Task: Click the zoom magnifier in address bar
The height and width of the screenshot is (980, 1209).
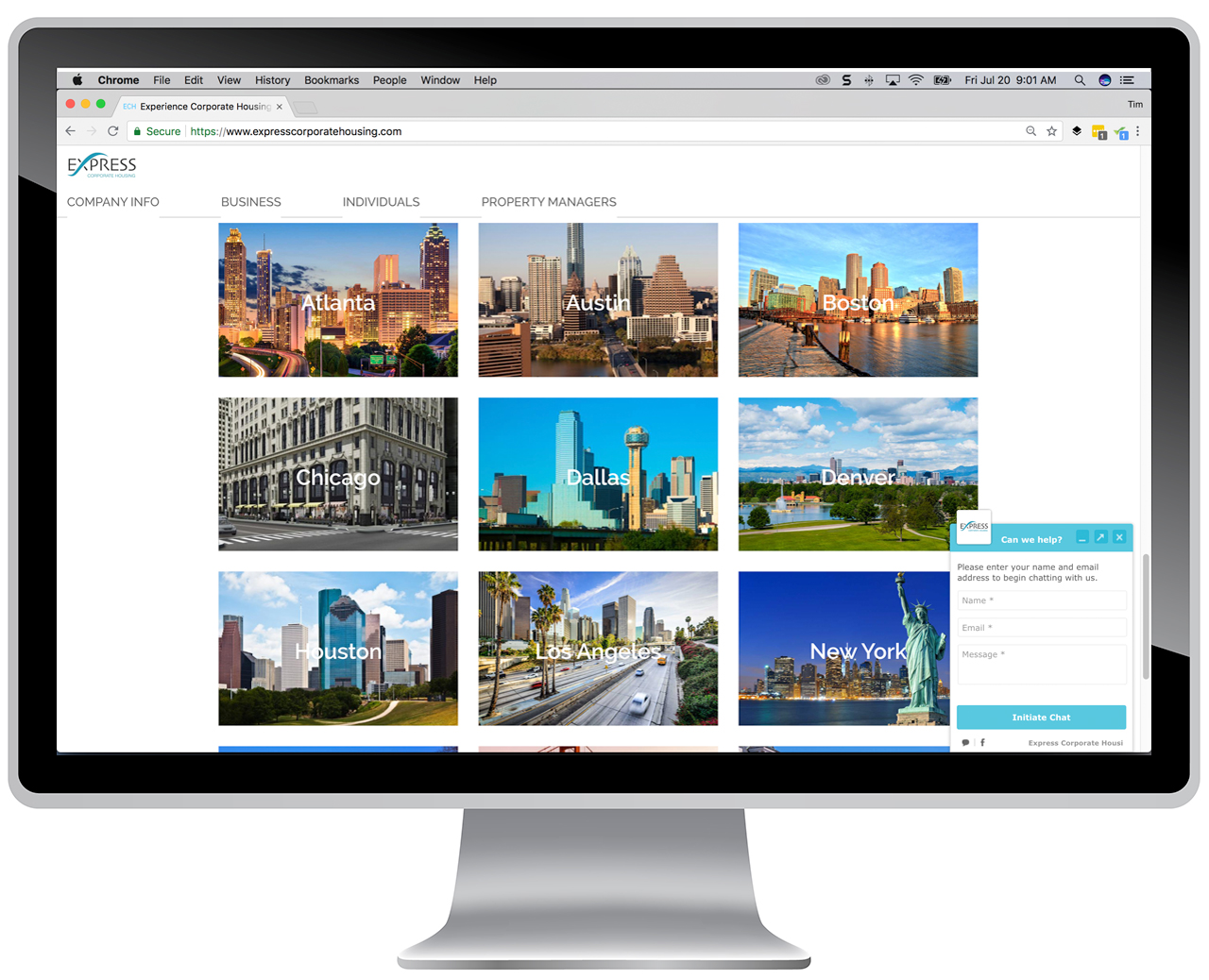Action: pos(1030,131)
